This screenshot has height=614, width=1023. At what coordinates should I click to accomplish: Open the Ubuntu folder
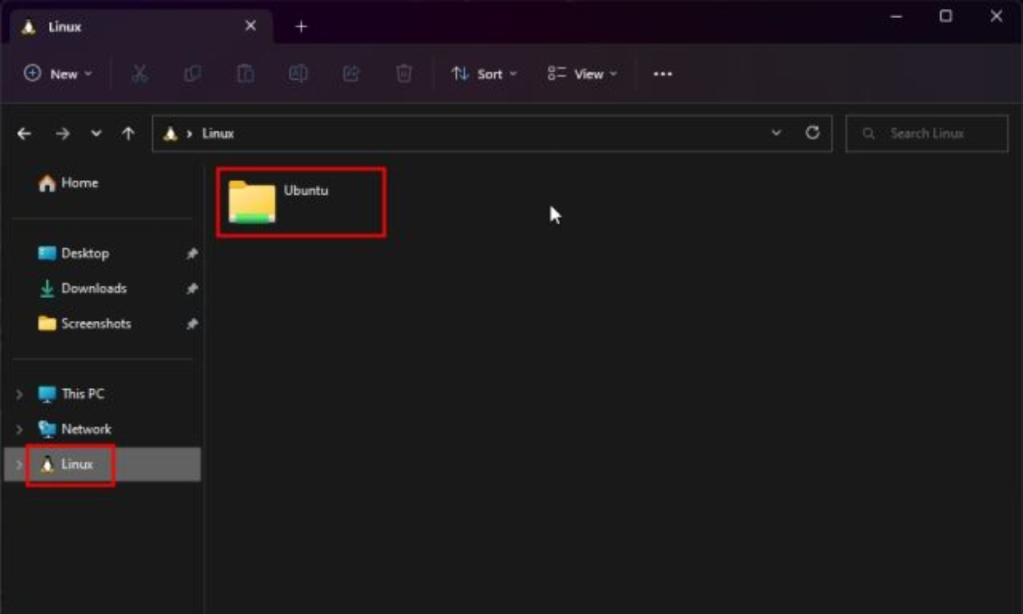point(301,202)
